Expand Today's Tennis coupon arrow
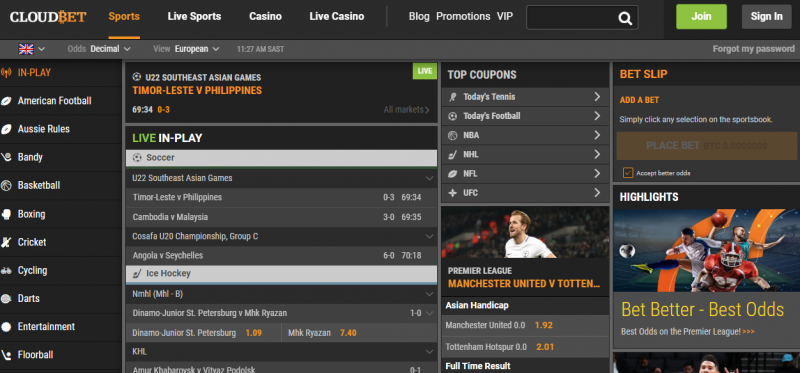Image resolution: width=800 pixels, height=373 pixels. point(597,97)
